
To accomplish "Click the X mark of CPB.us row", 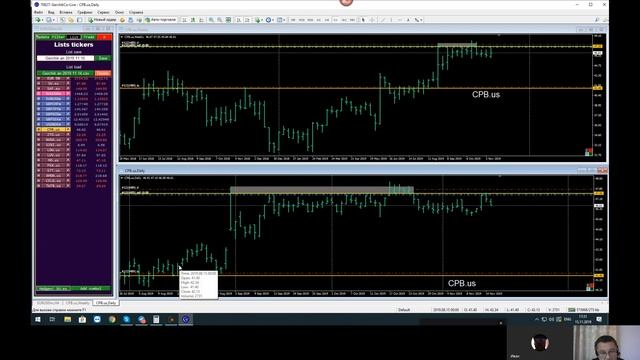I will [x=68, y=129].
